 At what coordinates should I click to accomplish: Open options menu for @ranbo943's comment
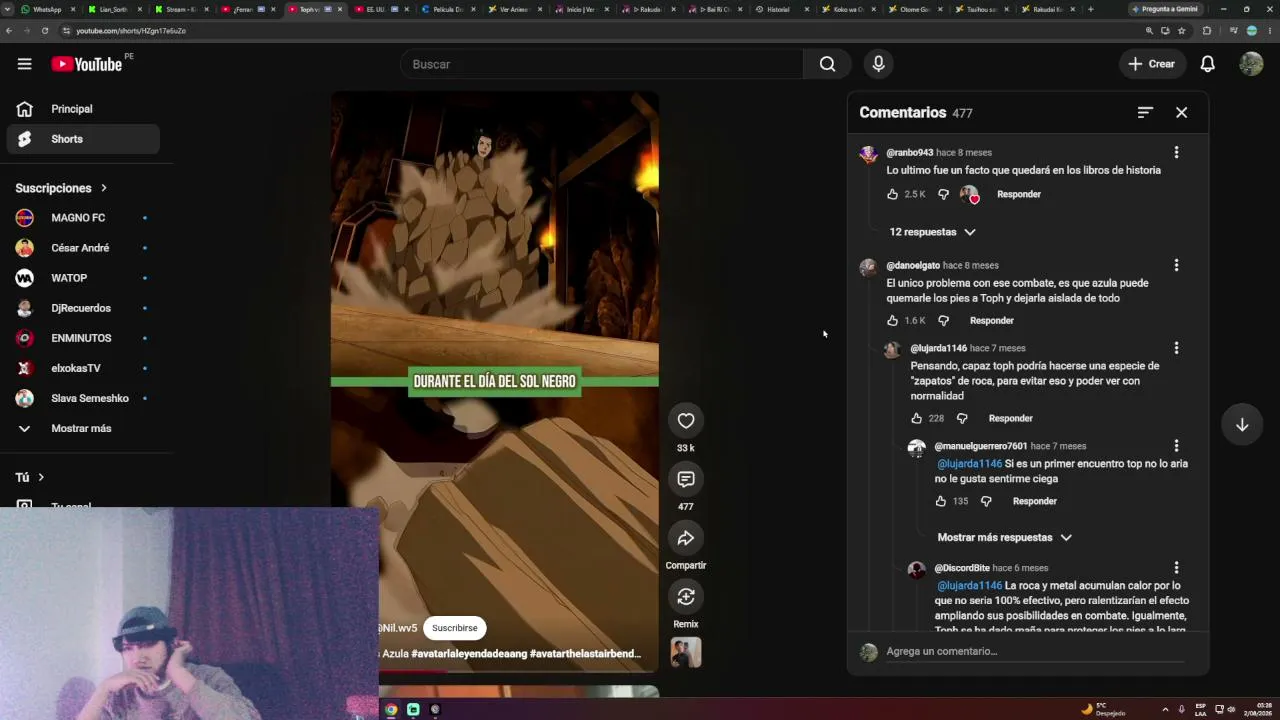tap(1176, 153)
